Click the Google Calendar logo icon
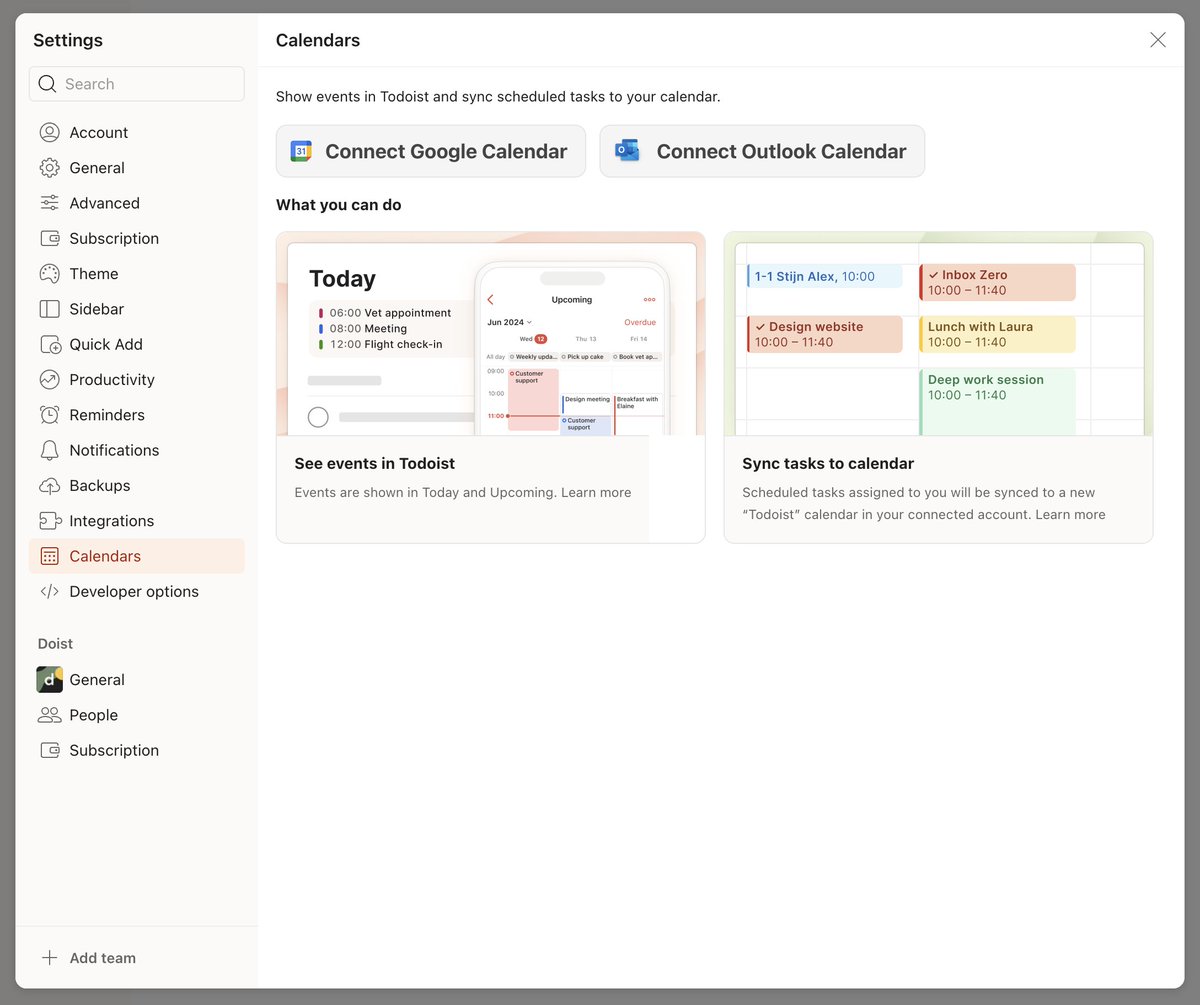The image size is (1200, 1005). click(301, 151)
